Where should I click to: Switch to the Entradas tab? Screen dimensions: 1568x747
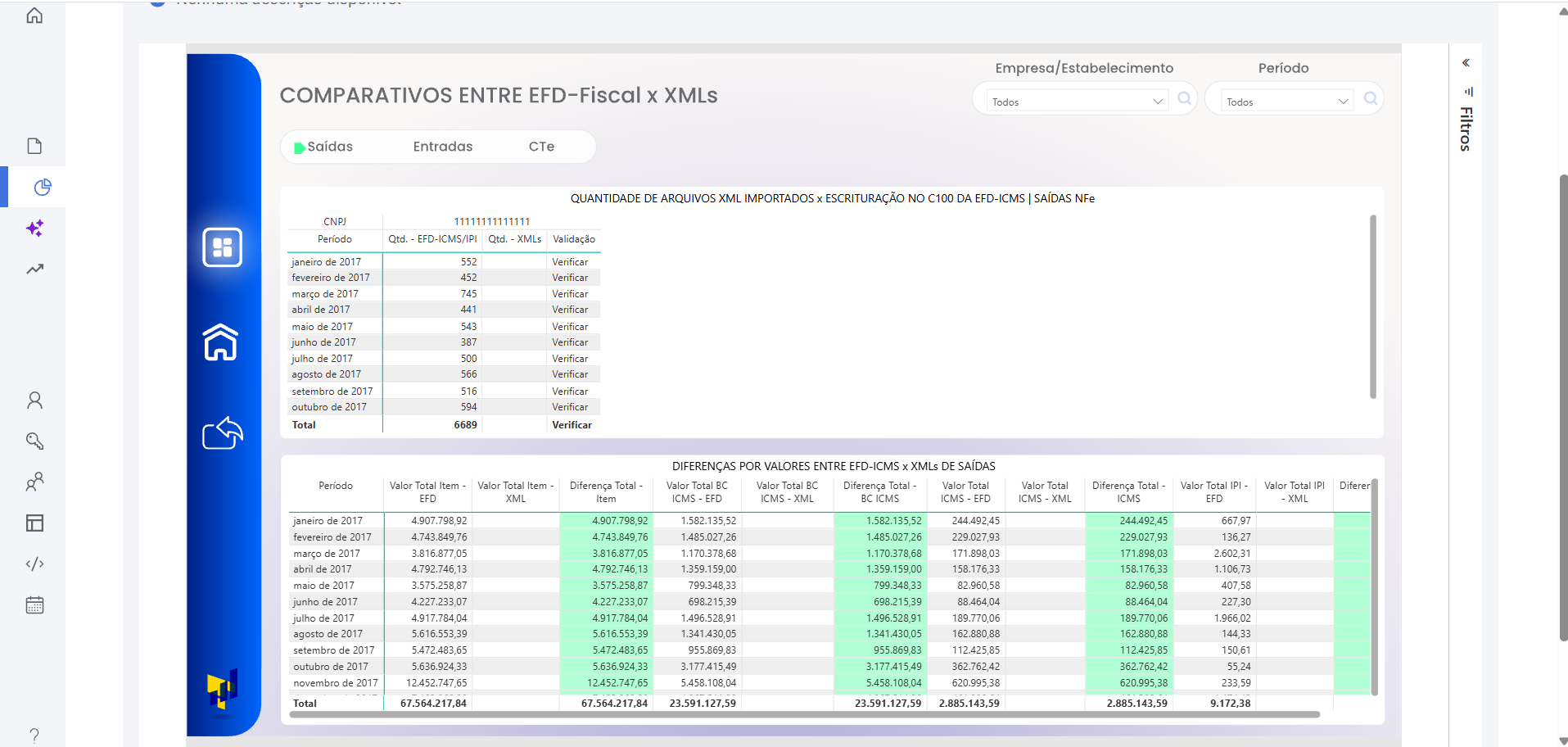[442, 146]
